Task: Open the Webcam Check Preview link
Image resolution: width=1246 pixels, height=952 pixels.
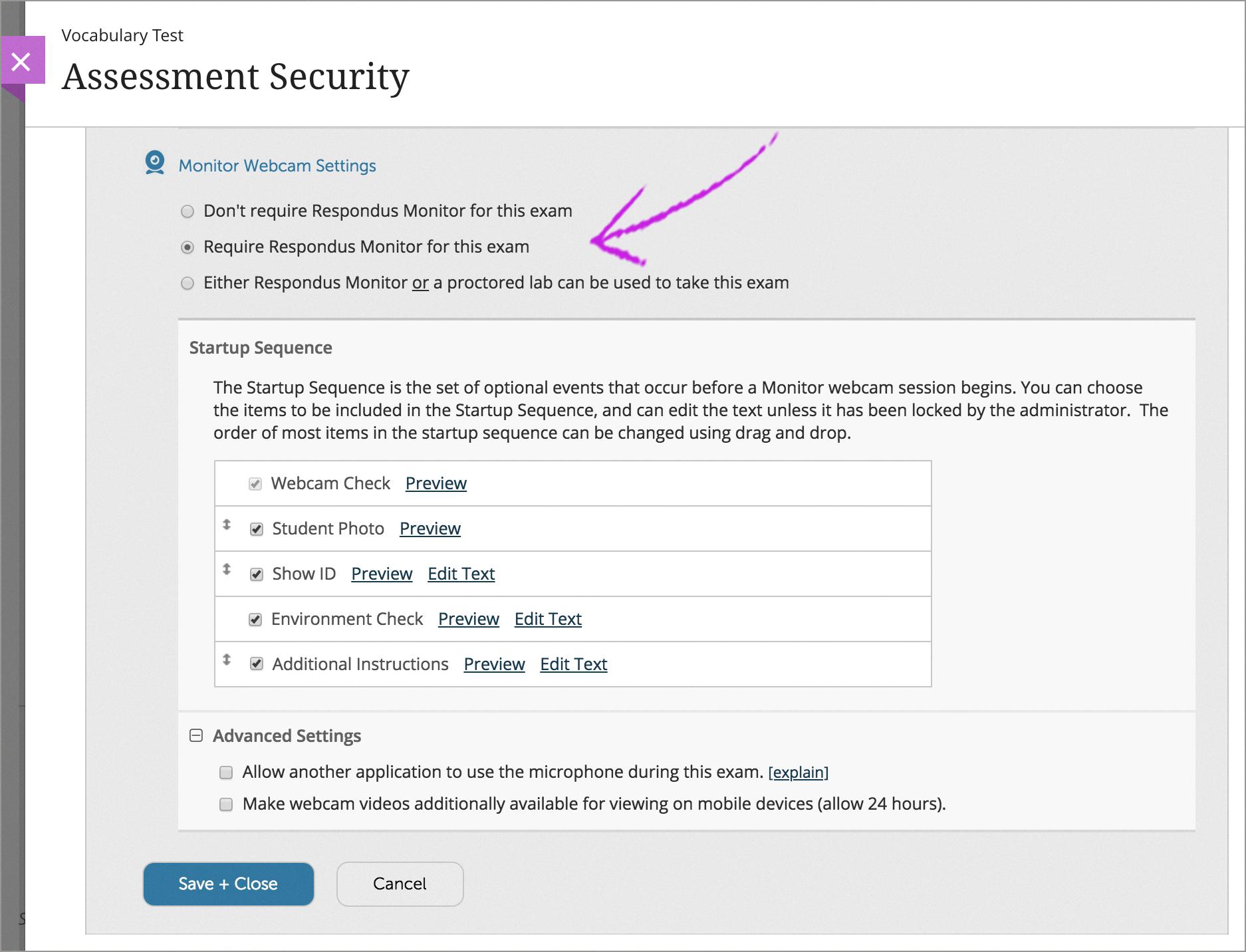Action: point(436,483)
